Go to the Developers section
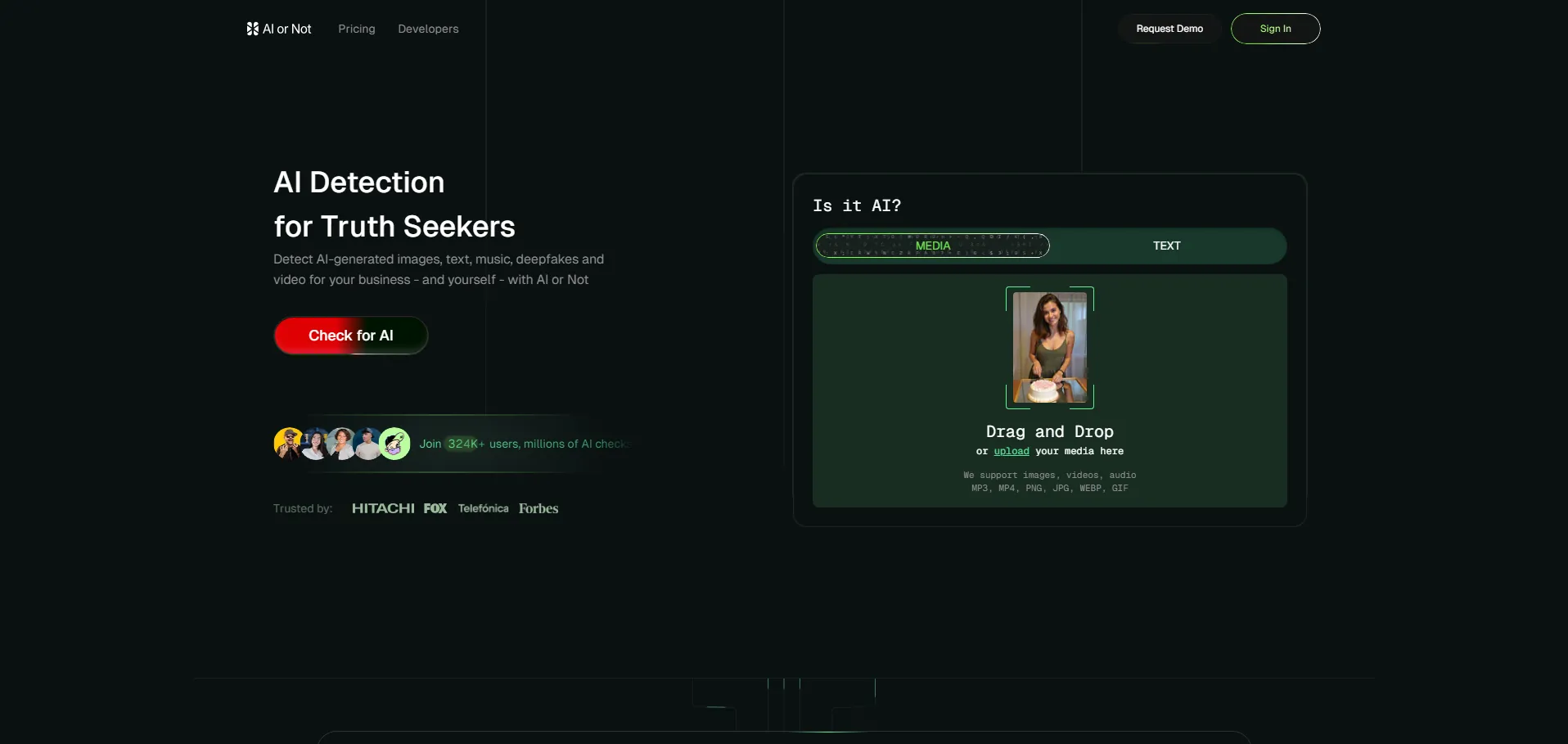This screenshot has width=1568, height=744. click(x=428, y=29)
